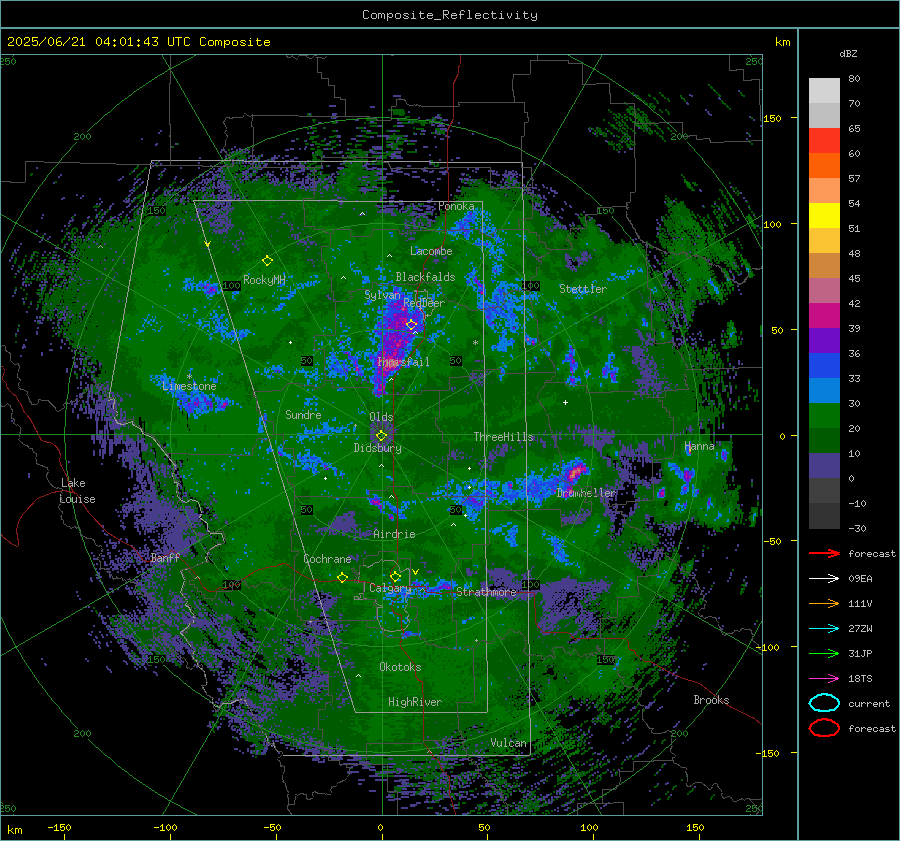Click the Cochrane town label
This screenshot has width=900, height=841.
click(327, 559)
